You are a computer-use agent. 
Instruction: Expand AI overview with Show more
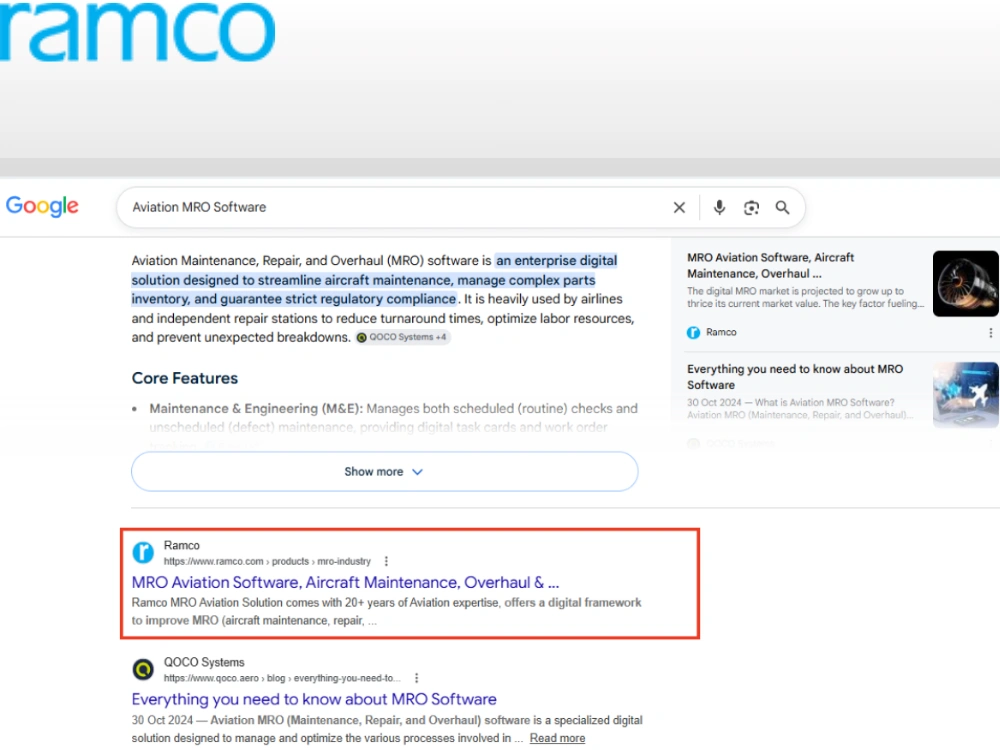click(x=385, y=471)
